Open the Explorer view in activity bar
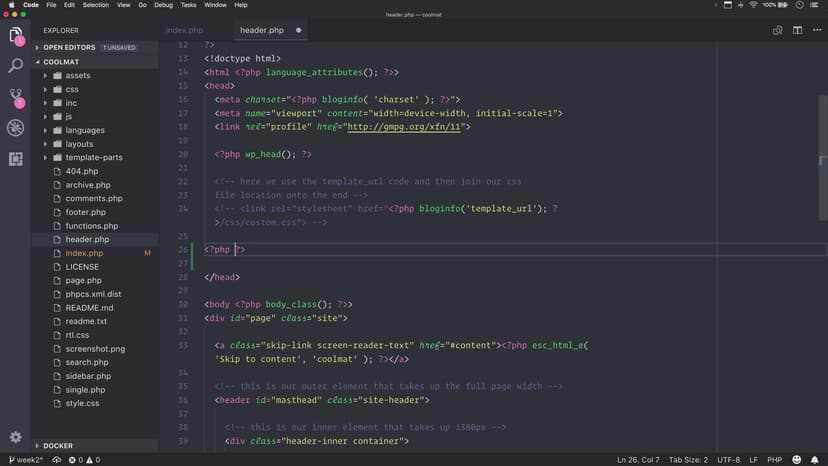This screenshot has height=466, width=828. click(x=15, y=37)
